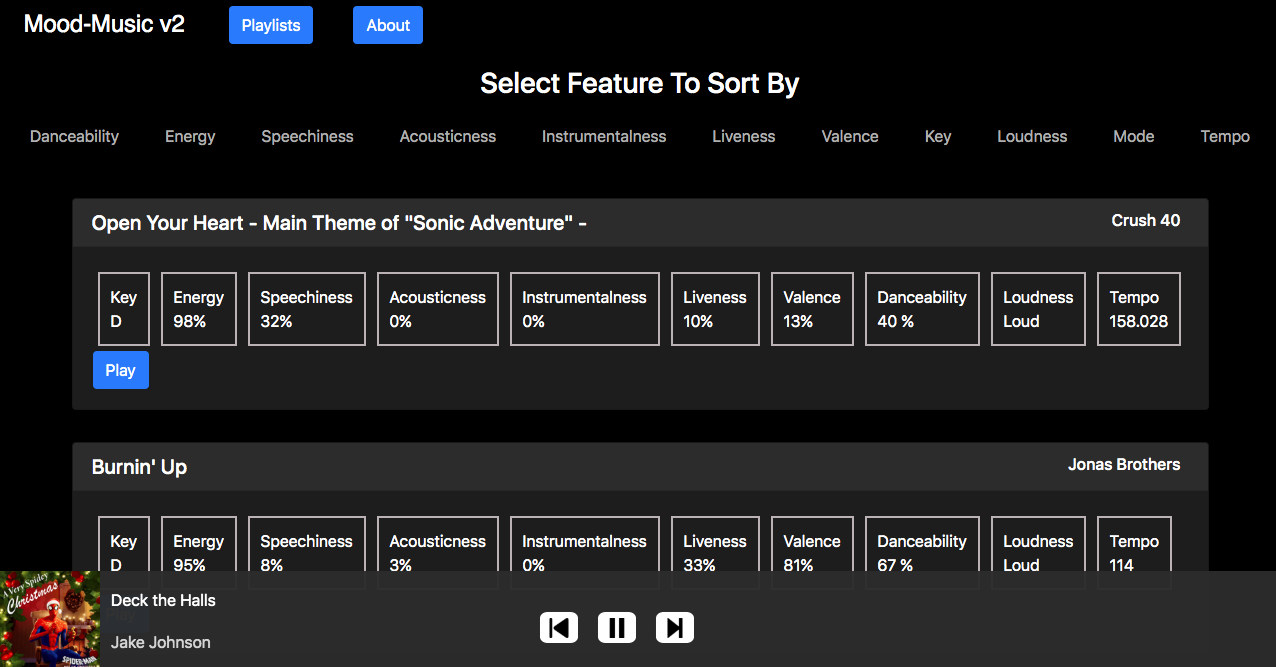The height and width of the screenshot is (667, 1276).
Task: Click the Speechiness 8% box
Action: click(x=307, y=544)
